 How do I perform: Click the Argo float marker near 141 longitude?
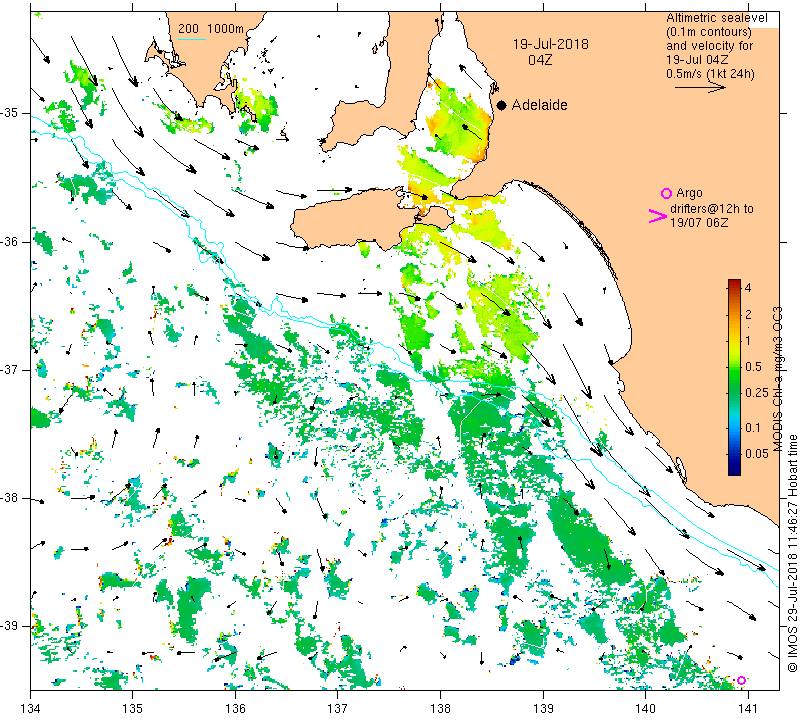[741, 680]
